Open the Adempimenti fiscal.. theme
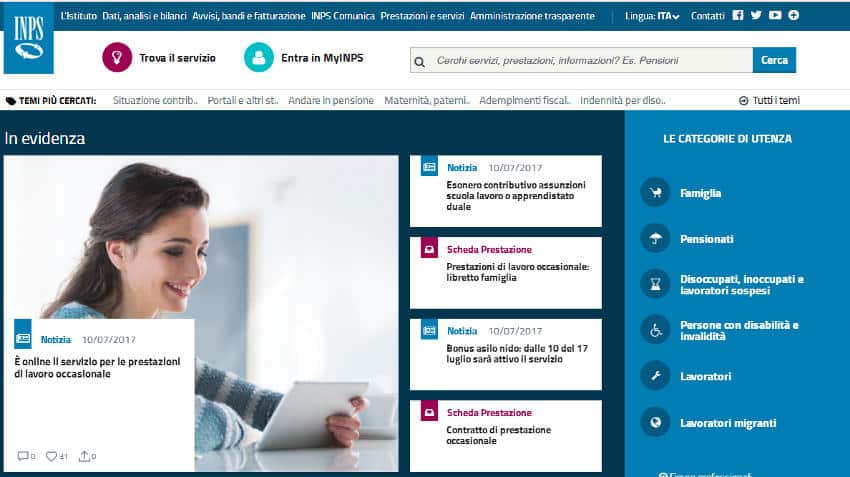Screen dimensions: 850x477 click(x=525, y=100)
